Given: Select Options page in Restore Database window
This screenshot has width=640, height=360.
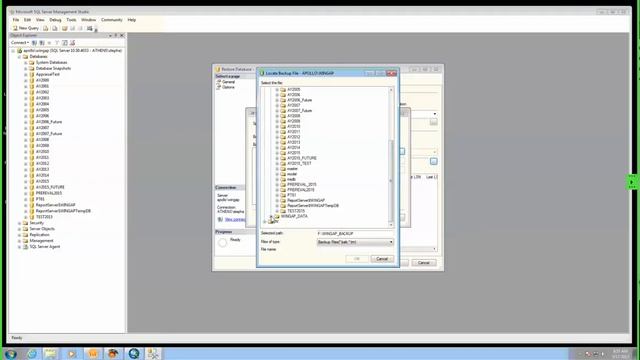Looking at the screenshot, I should click(228, 87).
